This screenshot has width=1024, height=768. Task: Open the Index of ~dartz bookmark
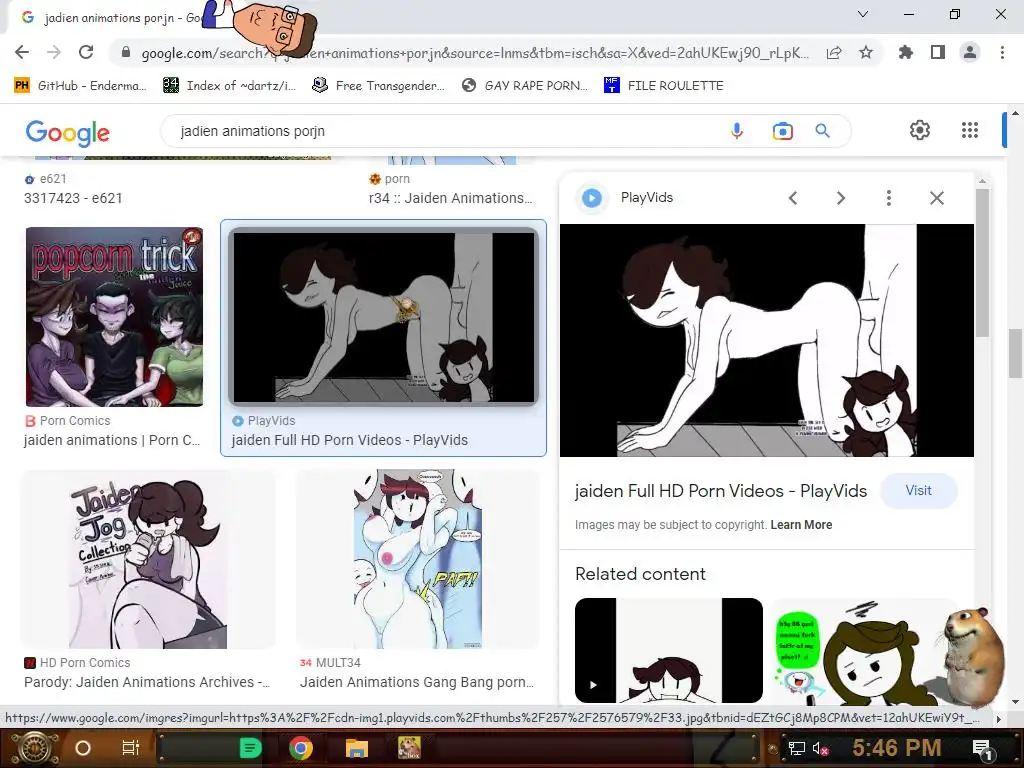click(229, 86)
